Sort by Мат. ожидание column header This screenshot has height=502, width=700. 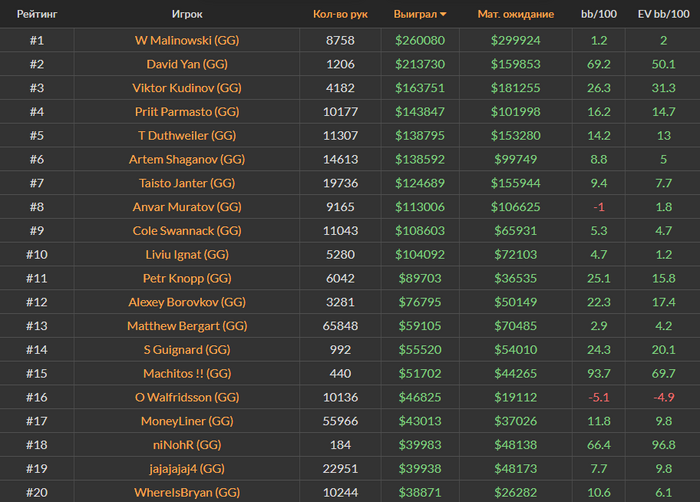pyautogui.click(x=515, y=15)
